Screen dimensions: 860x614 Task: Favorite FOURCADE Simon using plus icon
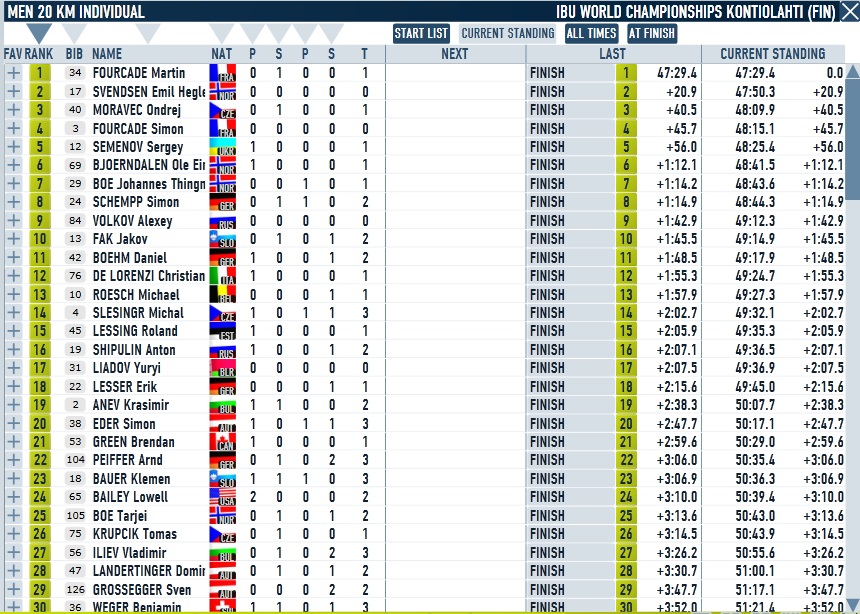coord(14,128)
